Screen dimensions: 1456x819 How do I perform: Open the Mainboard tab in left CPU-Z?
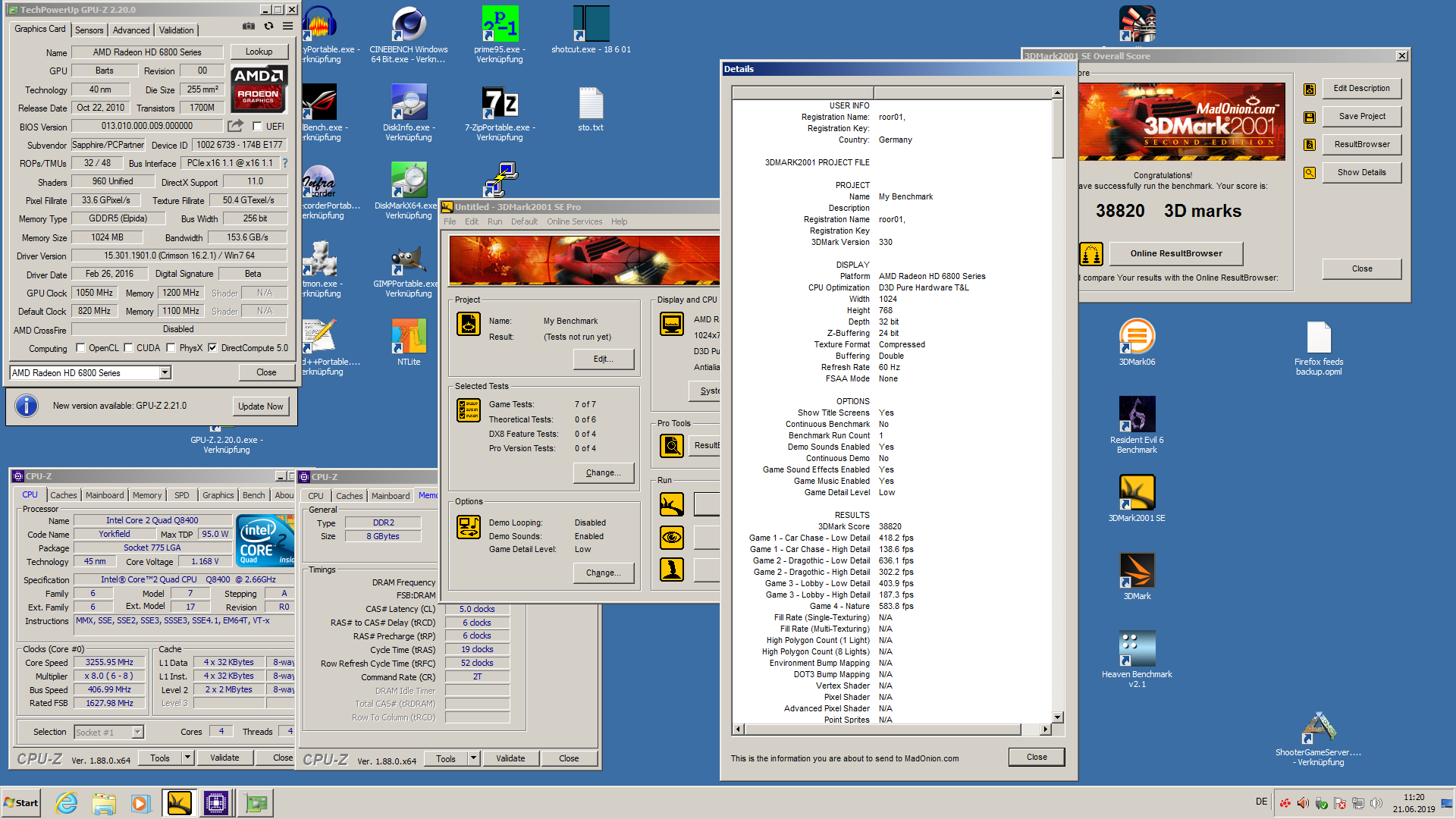[105, 495]
